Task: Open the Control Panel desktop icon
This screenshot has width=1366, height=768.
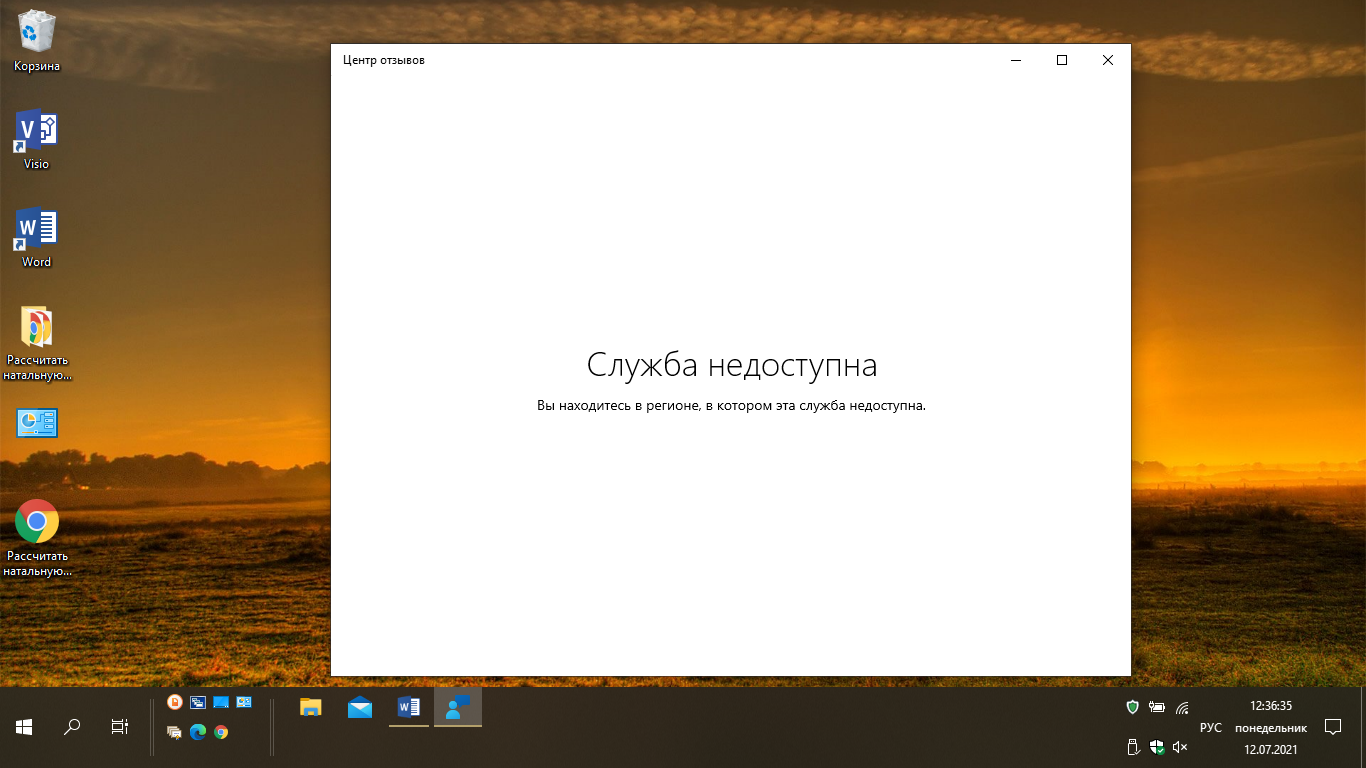Action: [37, 423]
